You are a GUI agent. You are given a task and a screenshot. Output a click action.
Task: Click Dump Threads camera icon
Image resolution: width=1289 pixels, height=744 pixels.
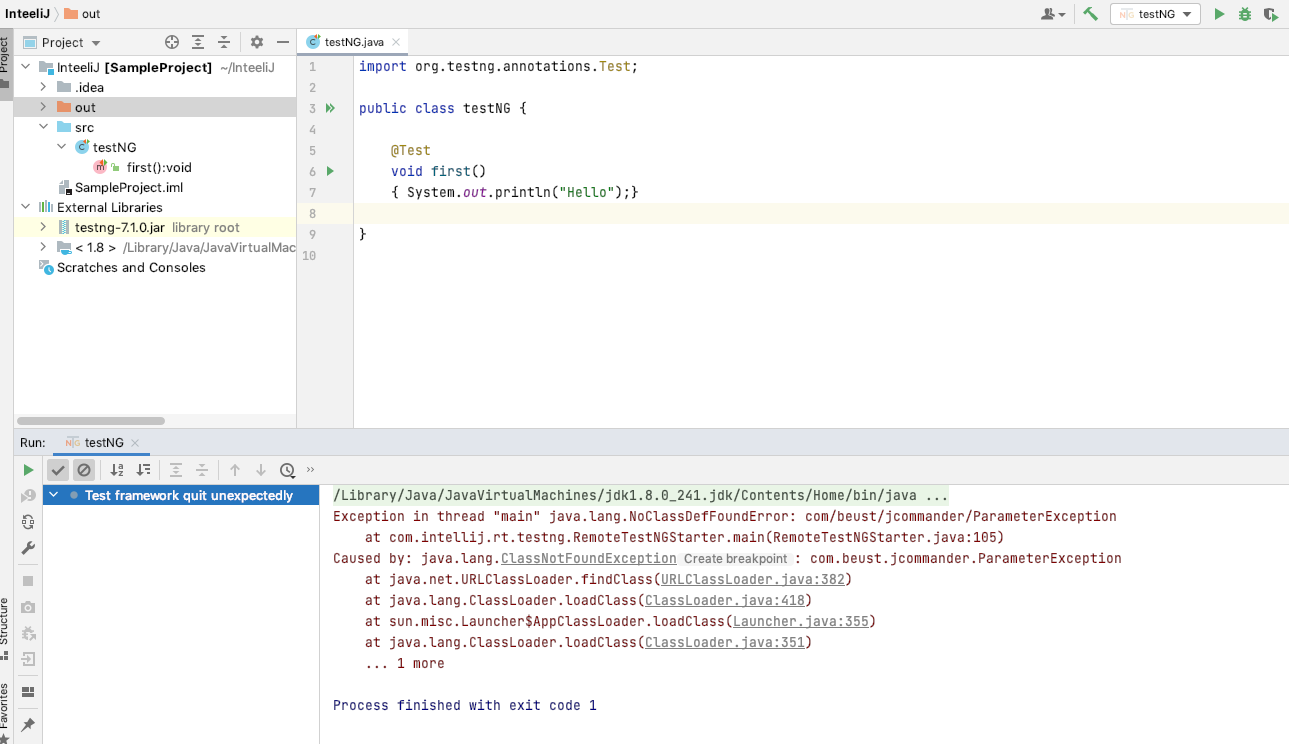point(28,607)
